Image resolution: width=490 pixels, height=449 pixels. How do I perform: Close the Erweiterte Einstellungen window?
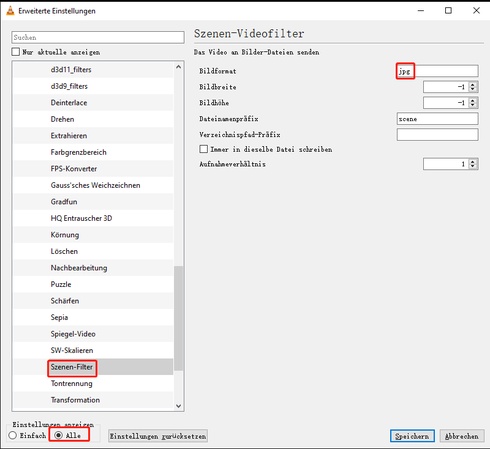(x=476, y=11)
